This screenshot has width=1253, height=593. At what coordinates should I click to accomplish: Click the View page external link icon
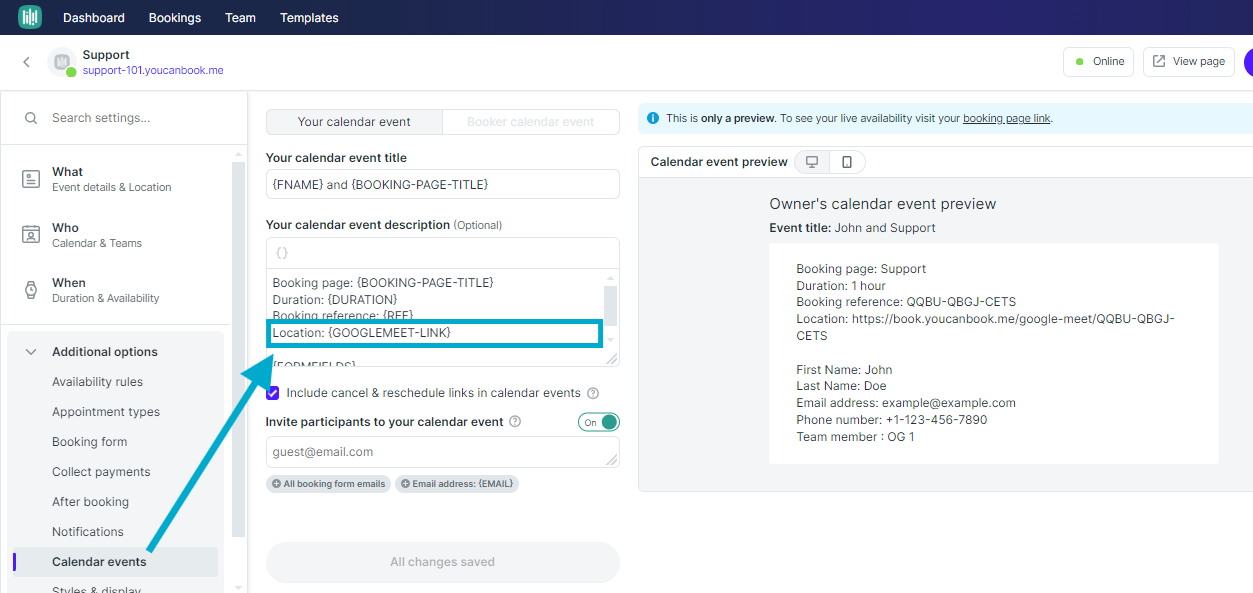tap(1159, 61)
